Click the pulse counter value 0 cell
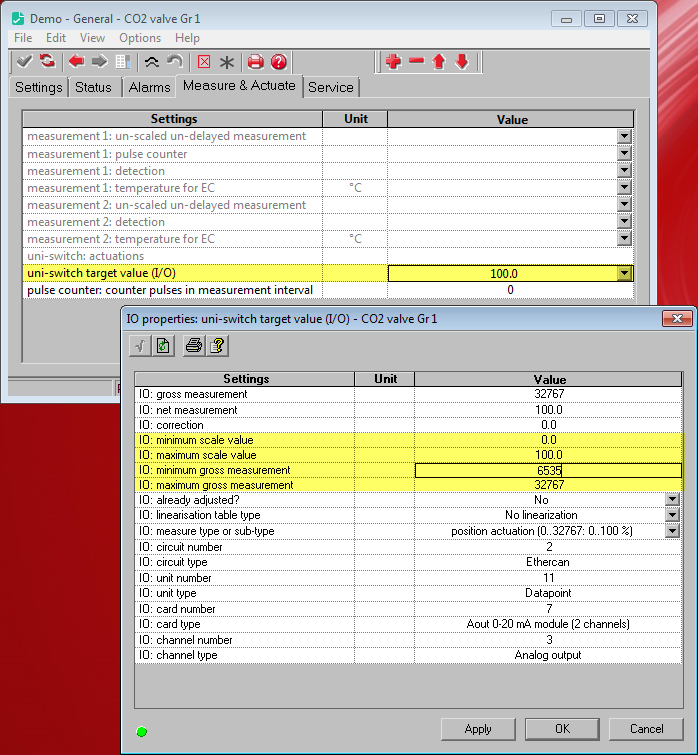Image resolution: width=698 pixels, height=755 pixels. [510, 290]
